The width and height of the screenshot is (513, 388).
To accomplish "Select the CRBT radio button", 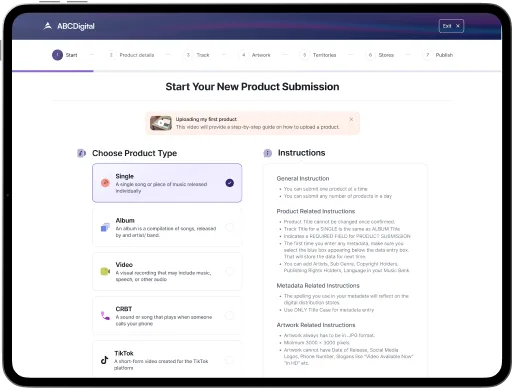I will click(230, 315).
